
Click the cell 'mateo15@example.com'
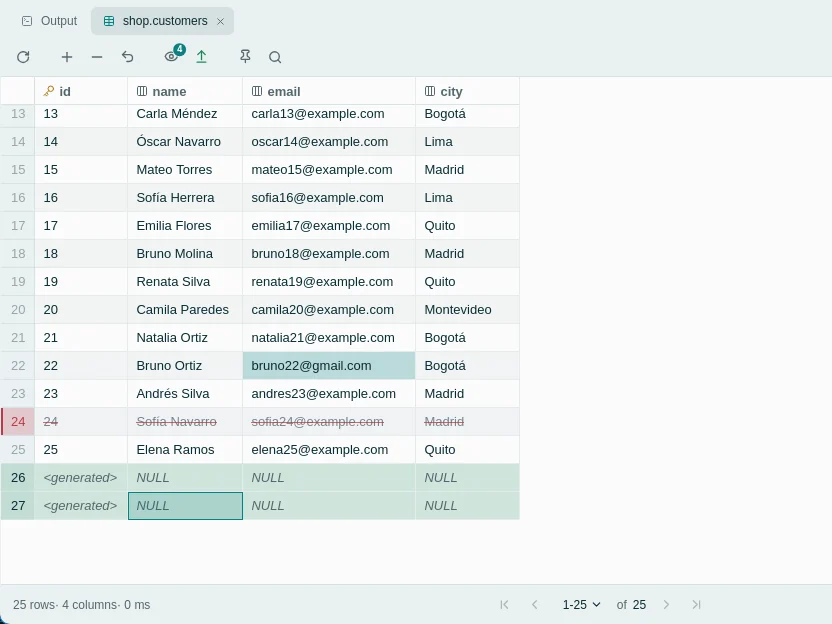pos(329,169)
